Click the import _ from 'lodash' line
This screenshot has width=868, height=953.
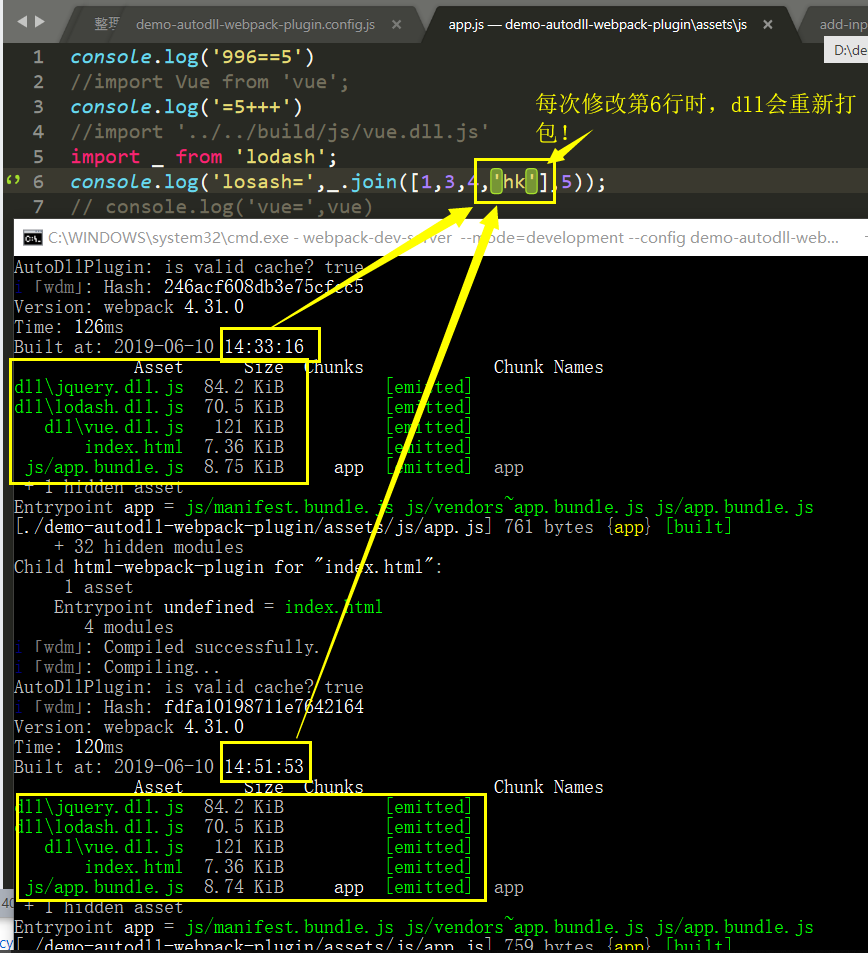tap(204, 157)
